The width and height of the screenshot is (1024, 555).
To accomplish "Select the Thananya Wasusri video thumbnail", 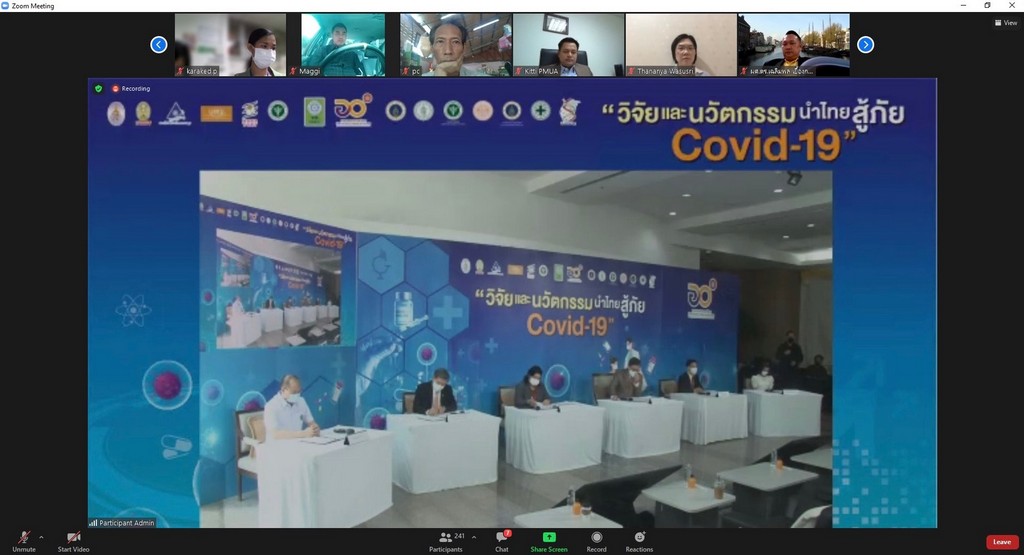I will pyautogui.click(x=681, y=45).
